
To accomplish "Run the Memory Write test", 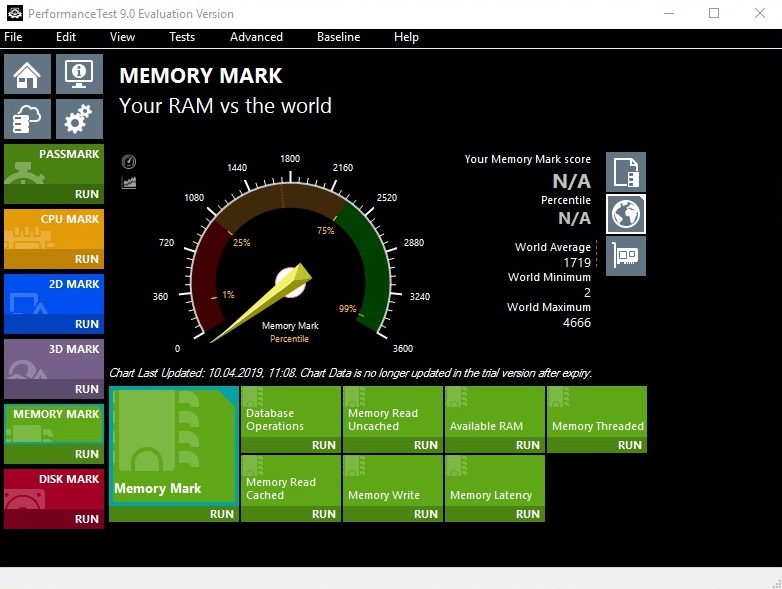I will [393, 514].
